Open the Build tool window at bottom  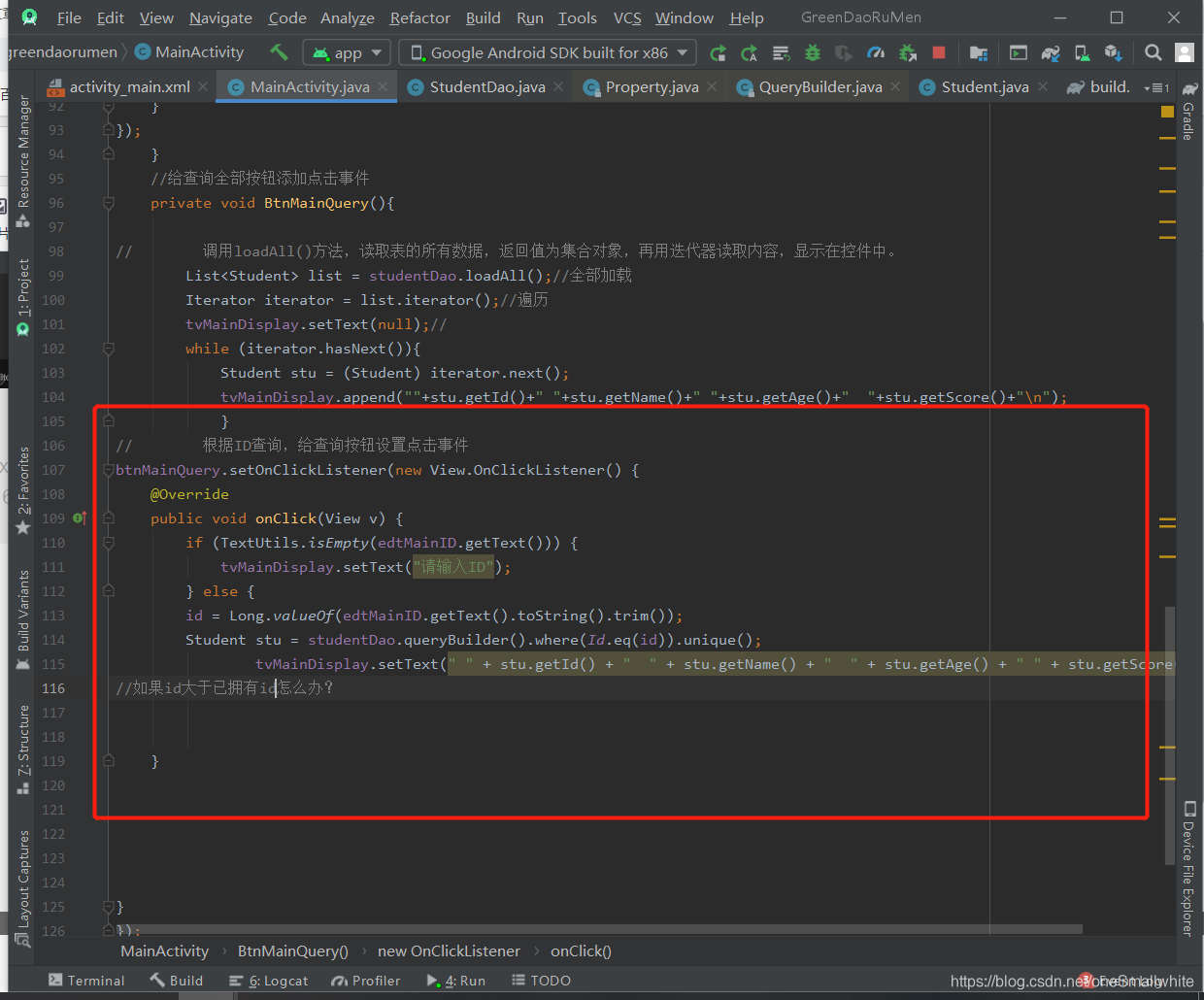pyautogui.click(x=176, y=981)
